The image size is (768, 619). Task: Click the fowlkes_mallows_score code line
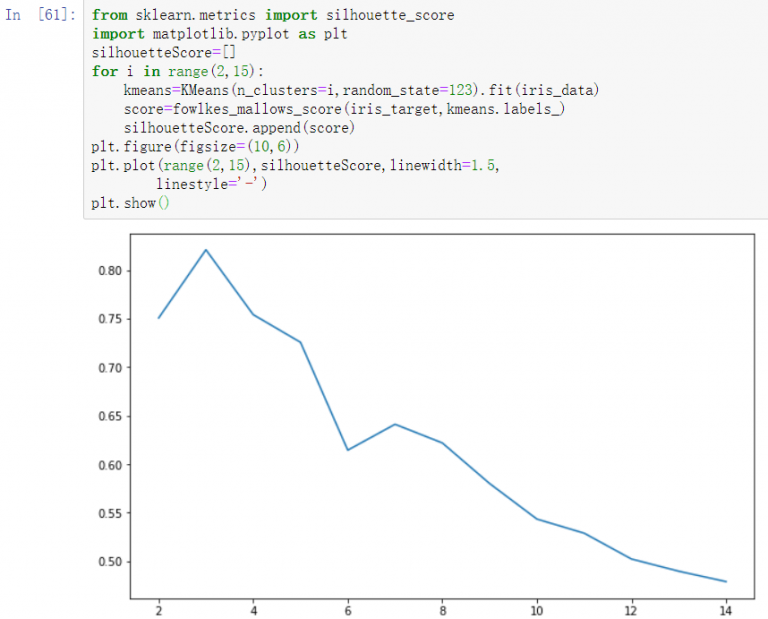tap(344, 109)
